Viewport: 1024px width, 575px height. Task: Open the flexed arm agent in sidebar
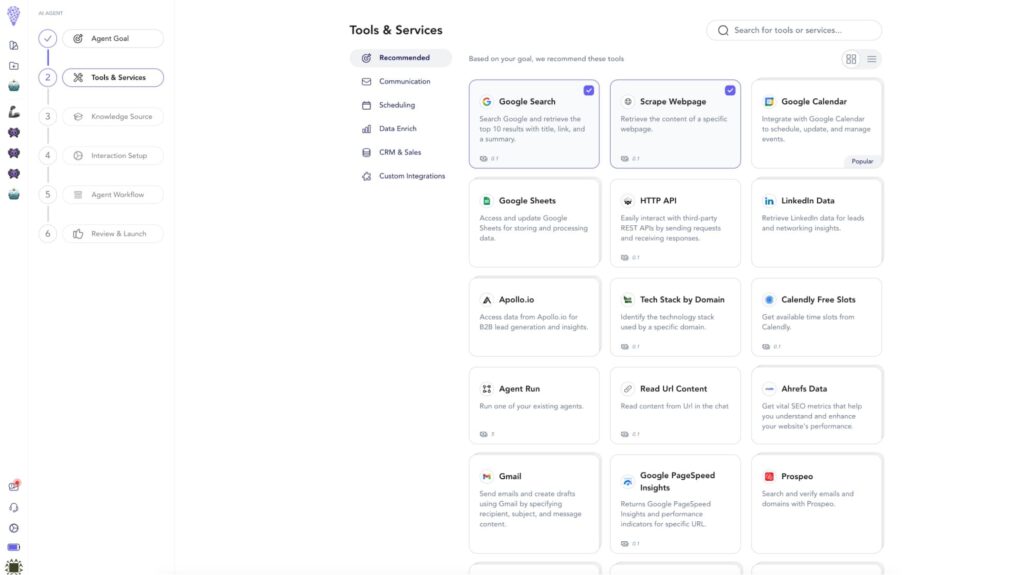tap(14, 112)
